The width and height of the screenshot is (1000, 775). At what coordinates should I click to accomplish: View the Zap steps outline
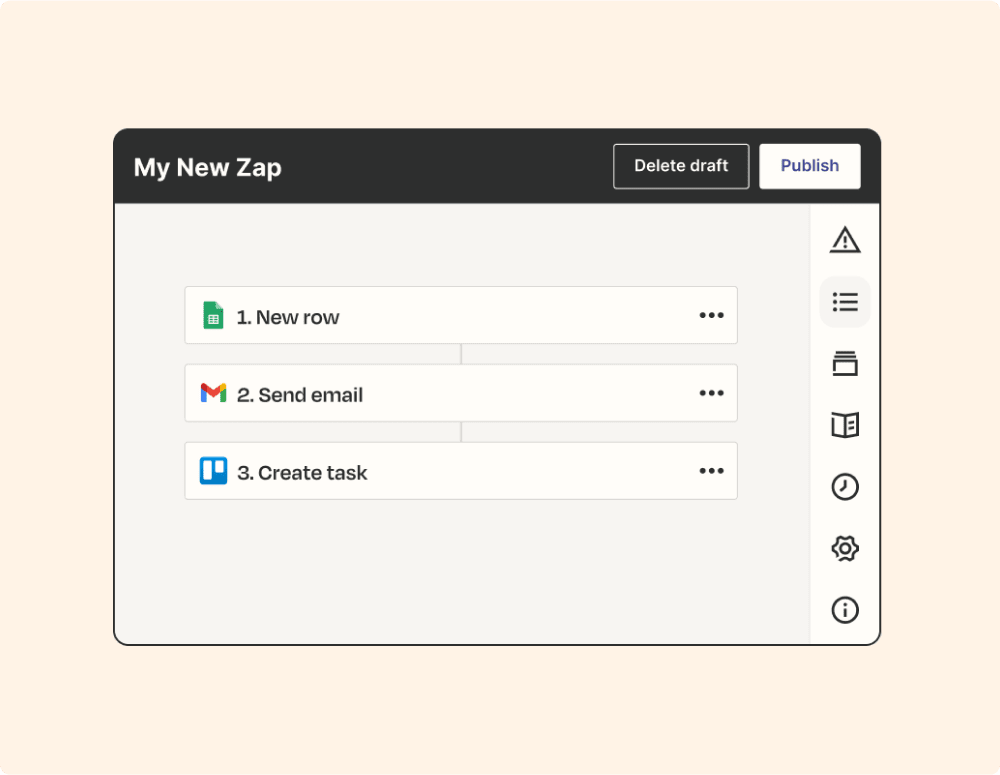pyautogui.click(x=845, y=302)
